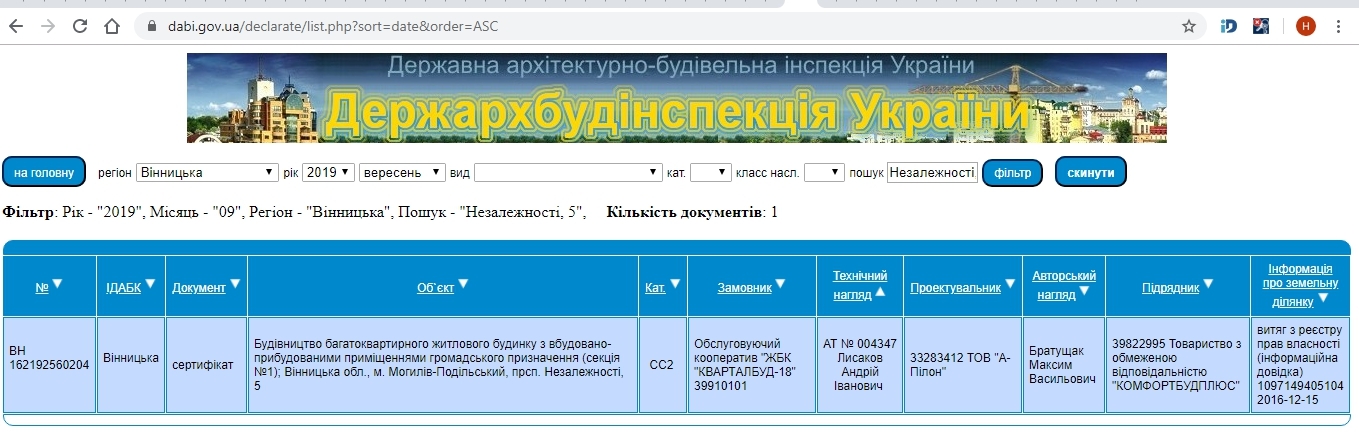Open the Chrome profile avatar
Screen dimensions: 1359x443
(1306, 27)
